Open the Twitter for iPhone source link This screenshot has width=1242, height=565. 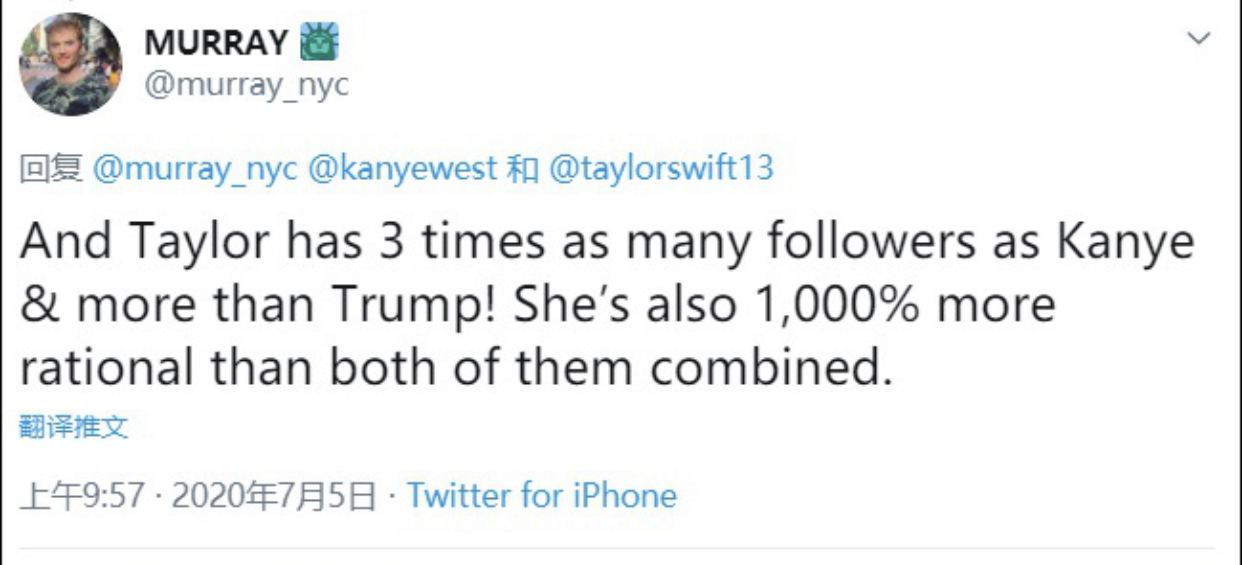click(x=542, y=495)
